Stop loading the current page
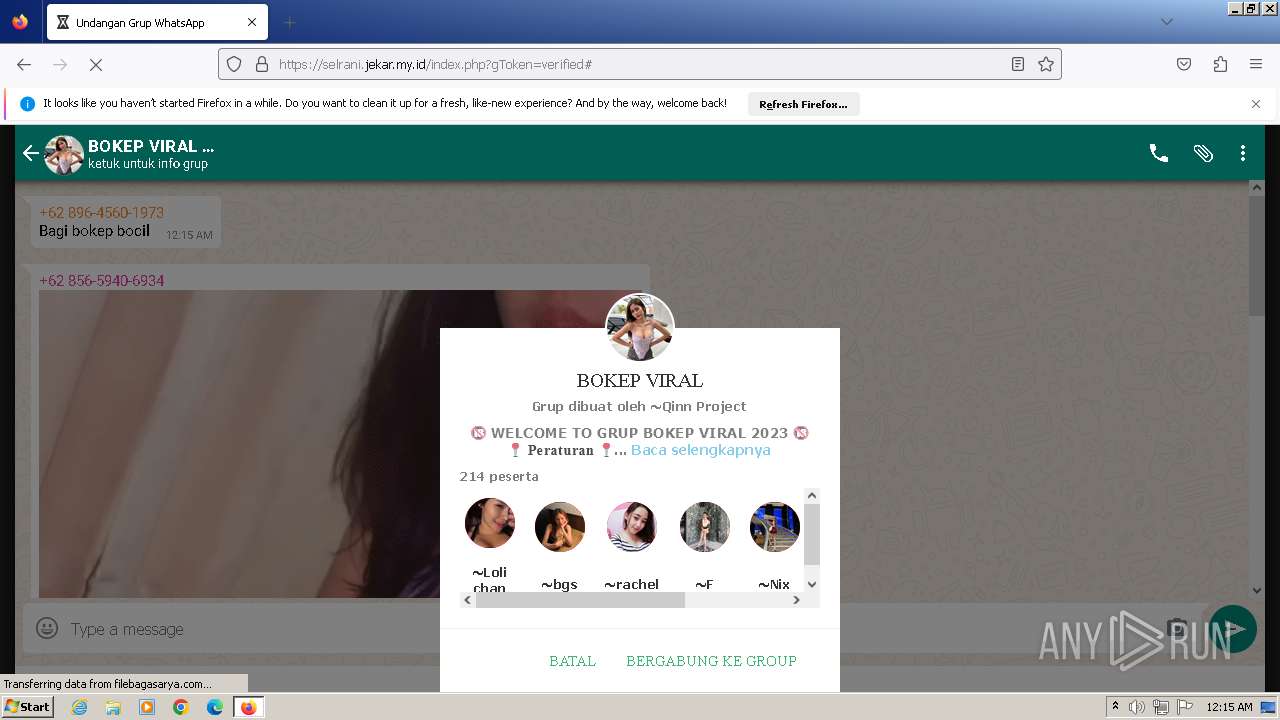 point(96,64)
